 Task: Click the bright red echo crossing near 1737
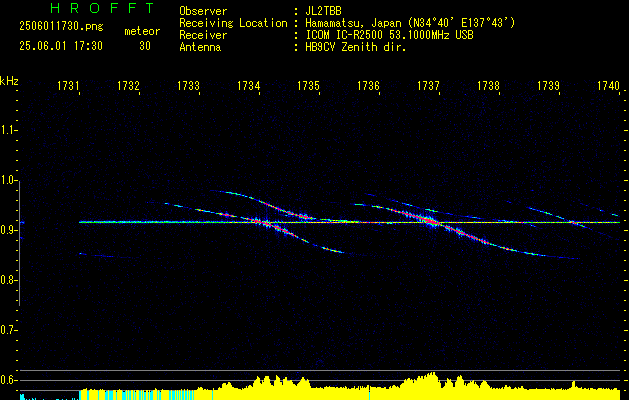[x=430, y=221]
